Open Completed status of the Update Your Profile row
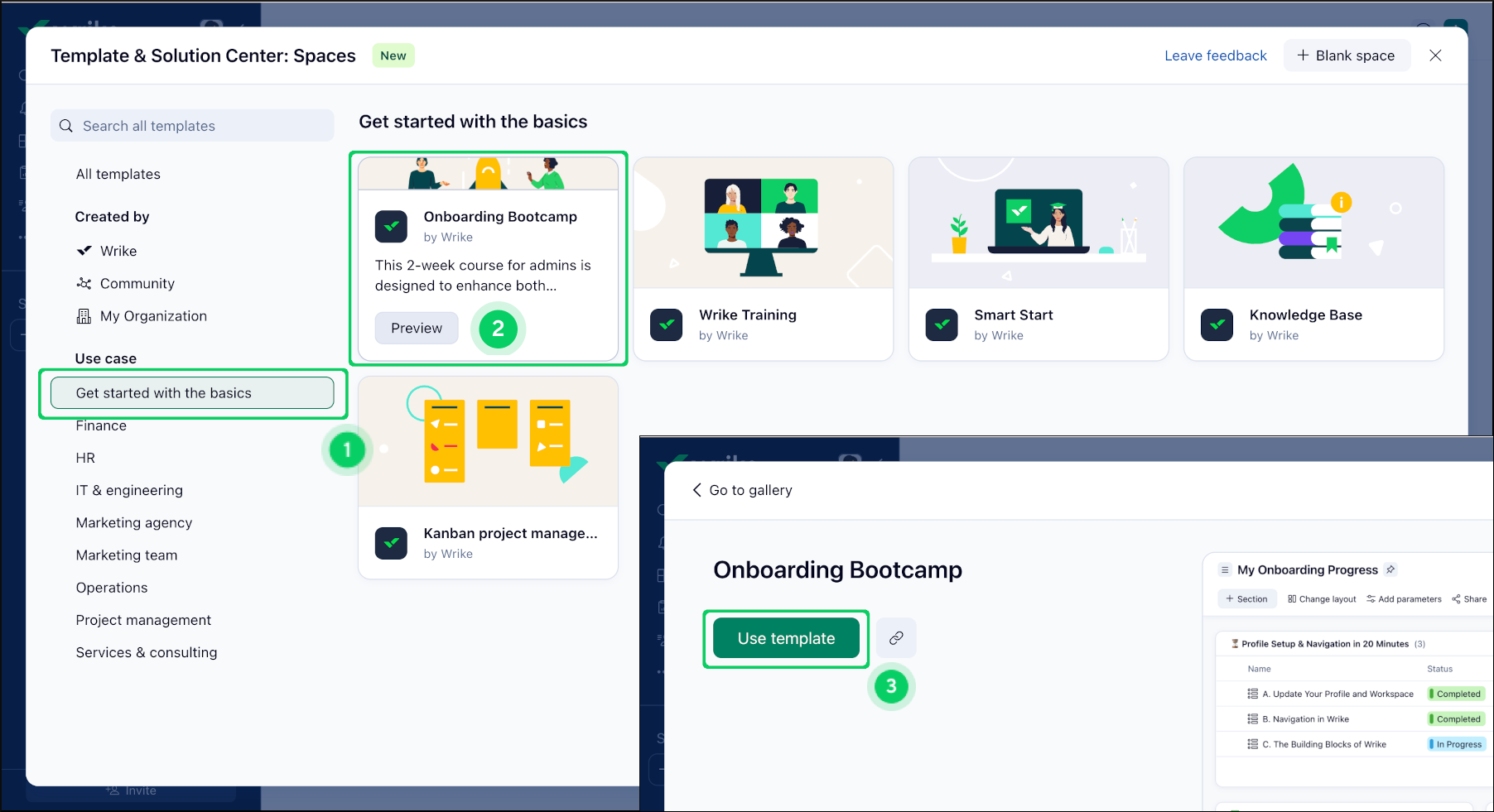This screenshot has width=1494, height=812. click(x=1457, y=694)
